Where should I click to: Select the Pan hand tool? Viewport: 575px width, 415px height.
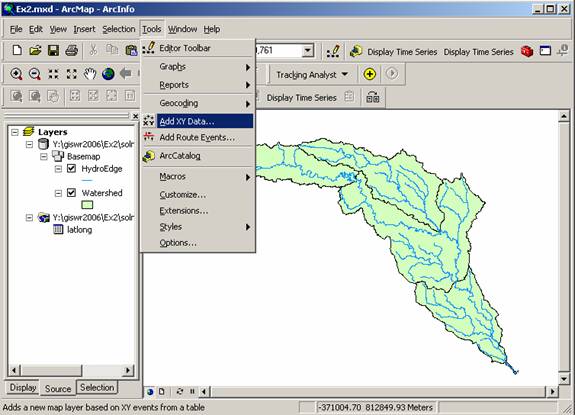(x=90, y=74)
